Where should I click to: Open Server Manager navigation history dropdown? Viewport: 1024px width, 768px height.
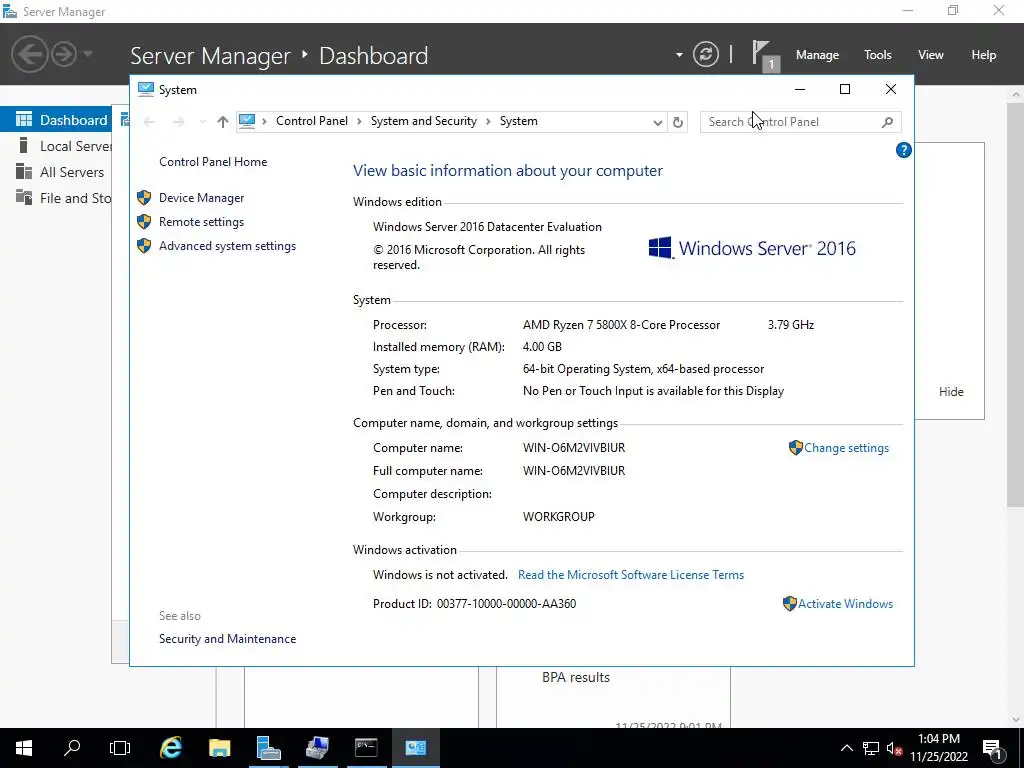coord(88,54)
